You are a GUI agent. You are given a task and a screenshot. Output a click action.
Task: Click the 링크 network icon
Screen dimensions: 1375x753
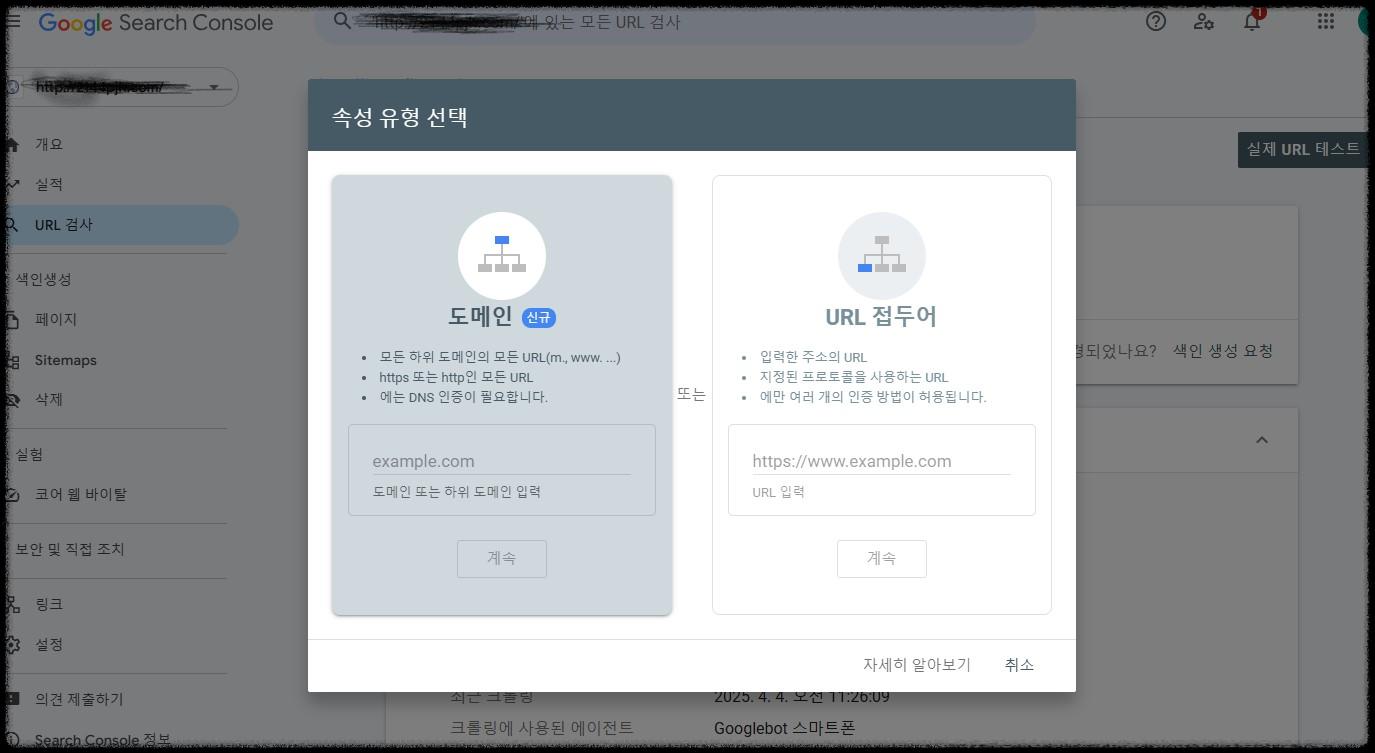point(11,605)
